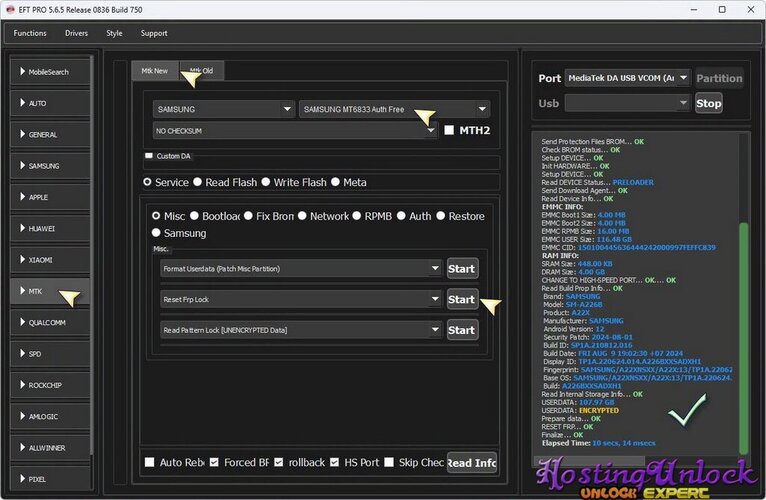Click the Stop button
Image resolution: width=766 pixels, height=500 pixels.
point(708,103)
